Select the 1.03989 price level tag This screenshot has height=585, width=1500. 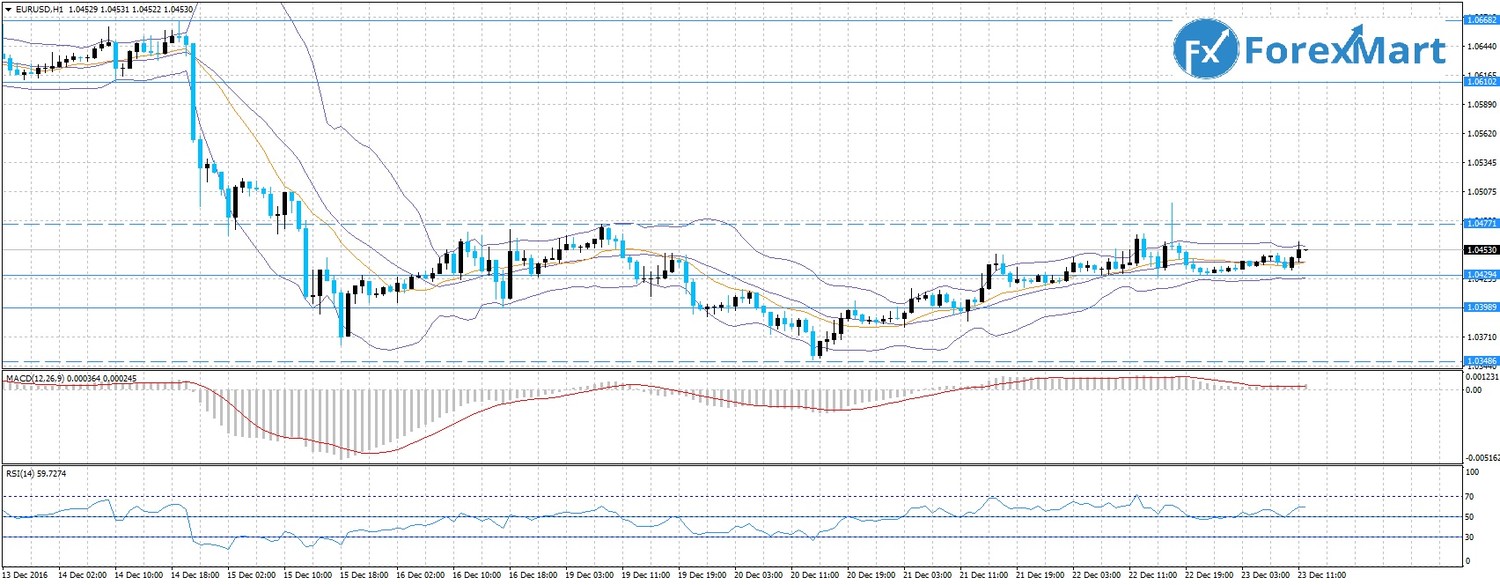[x=1480, y=308]
